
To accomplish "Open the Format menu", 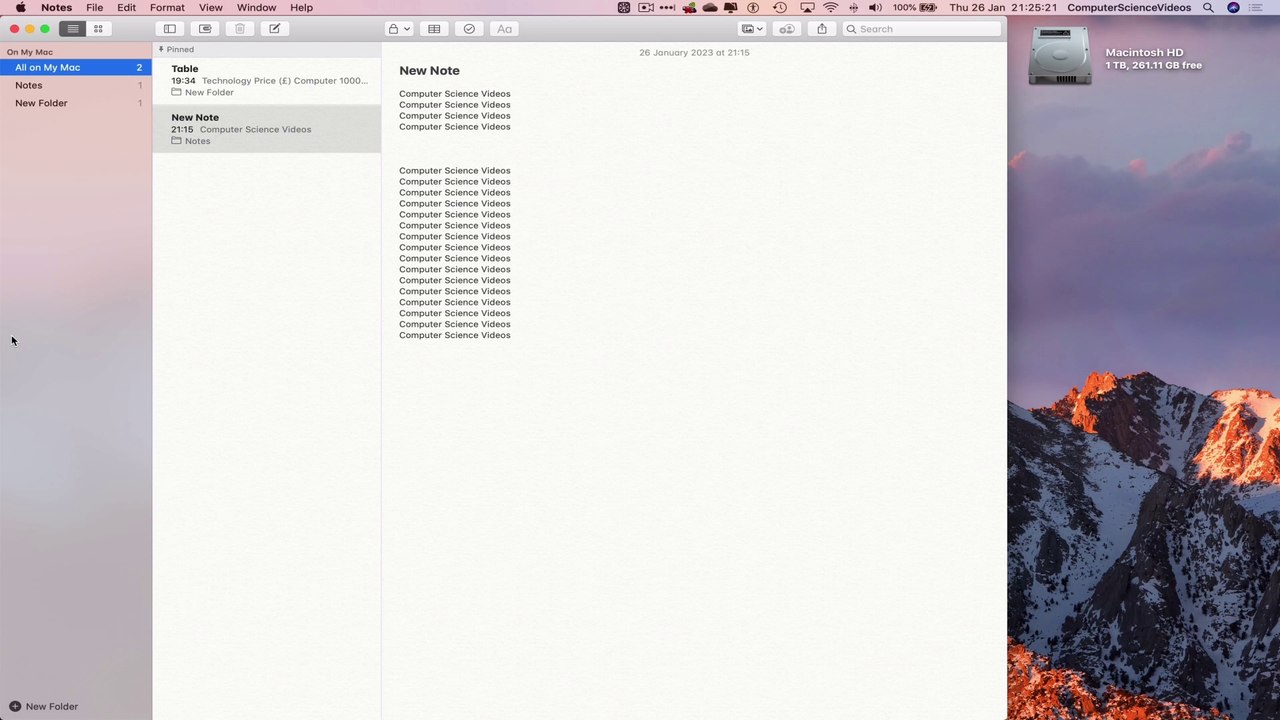I will click(x=167, y=7).
